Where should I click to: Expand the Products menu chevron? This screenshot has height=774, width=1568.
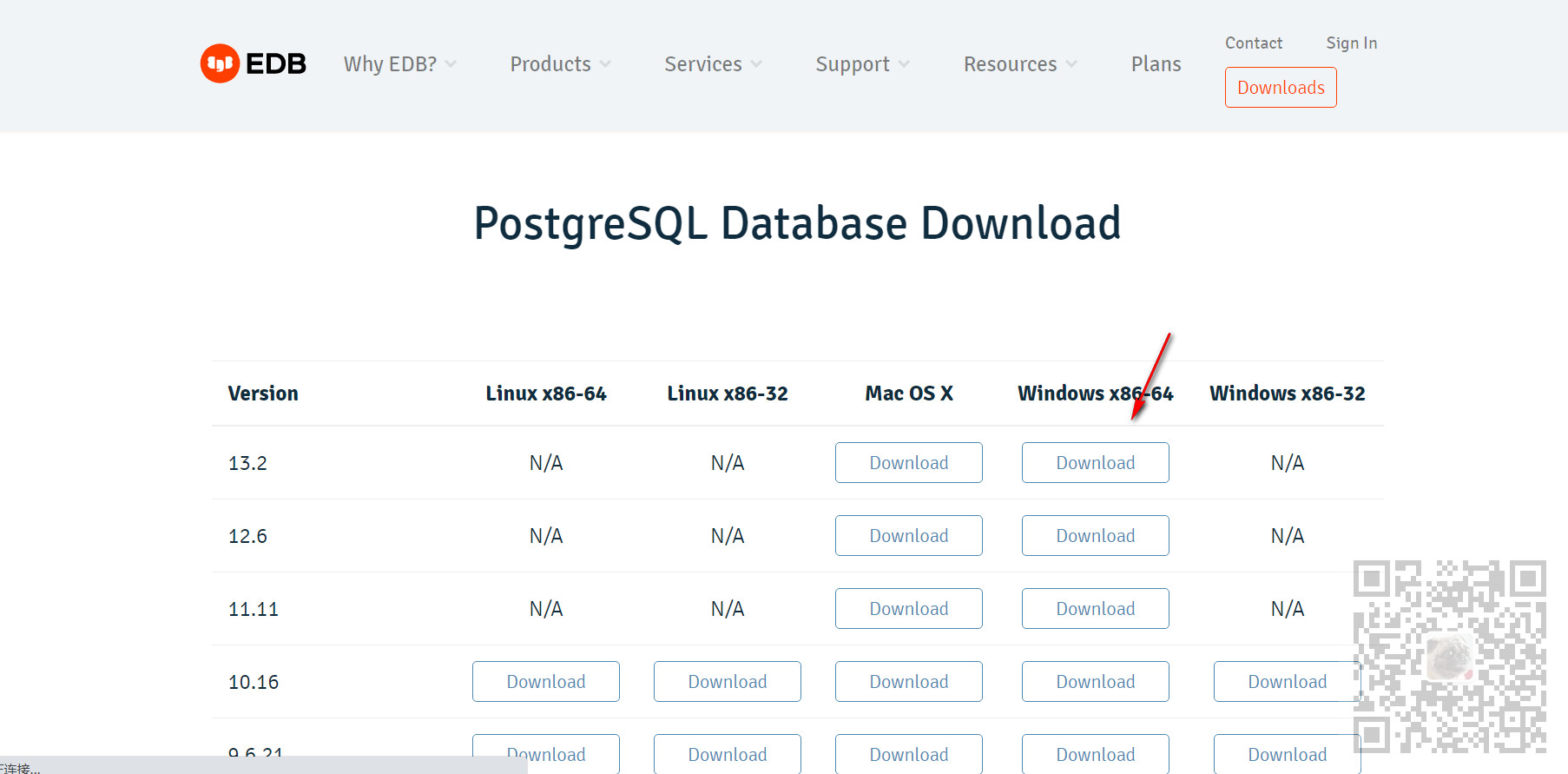[605, 64]
